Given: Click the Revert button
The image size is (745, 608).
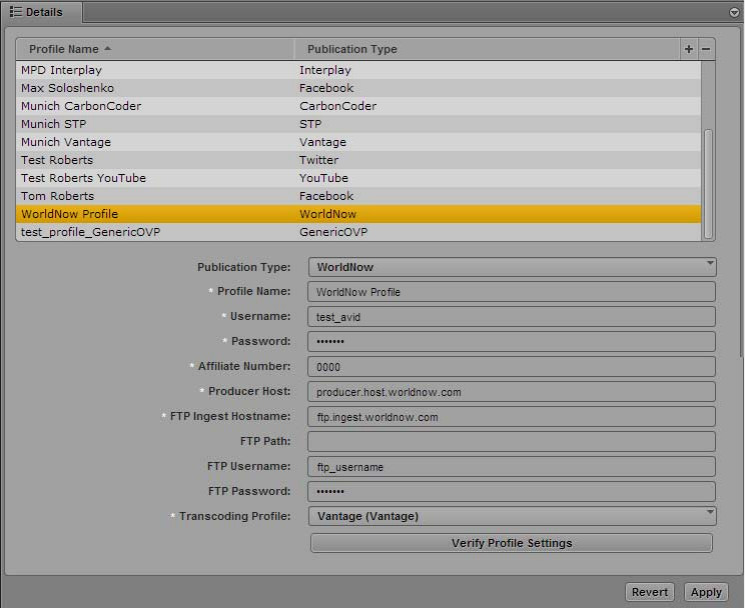Looking at the screenshot, I should 649,592.
